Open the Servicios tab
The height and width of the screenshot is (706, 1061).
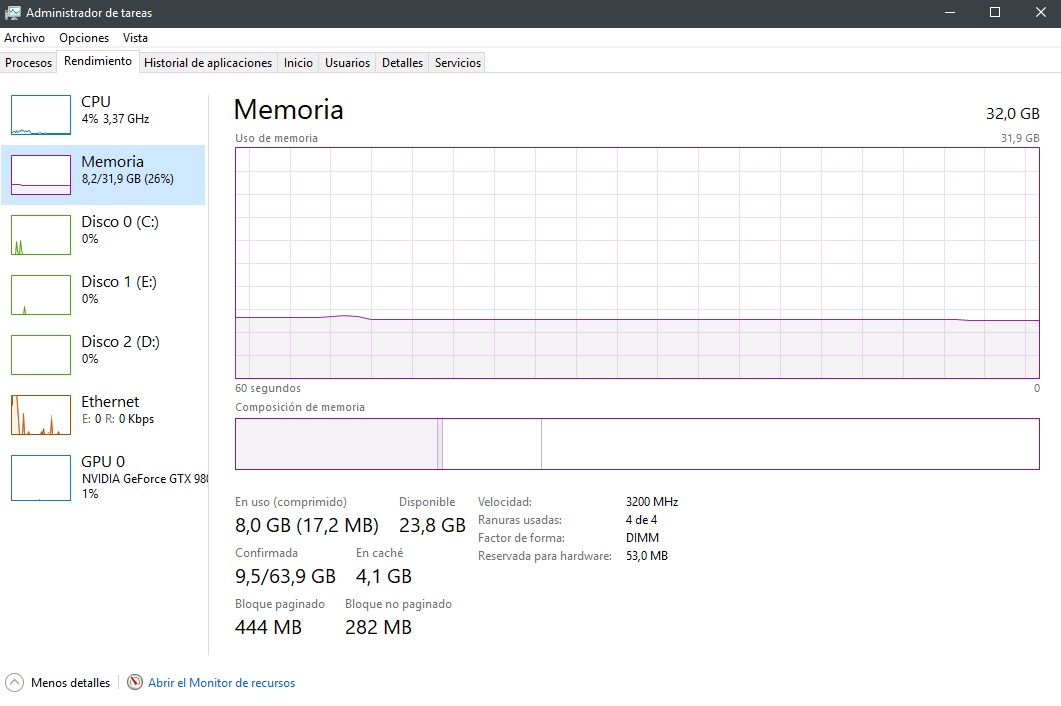(458, 63)
